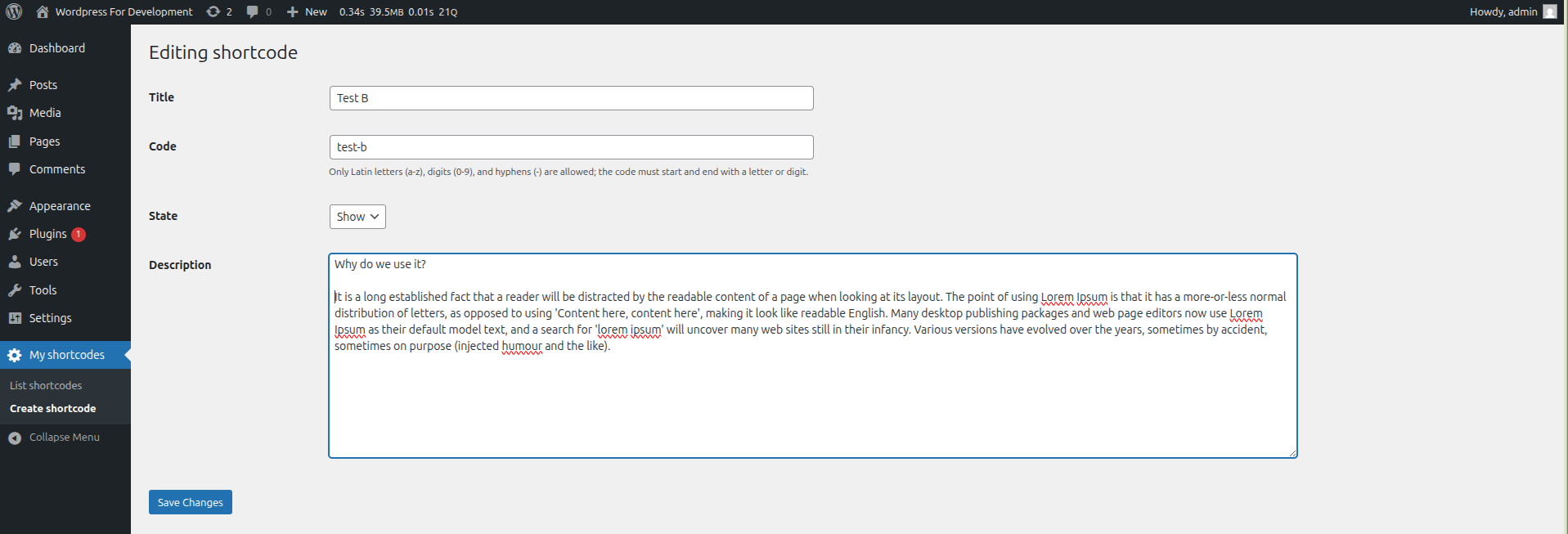Click the Users person icon

pos(15,262)
